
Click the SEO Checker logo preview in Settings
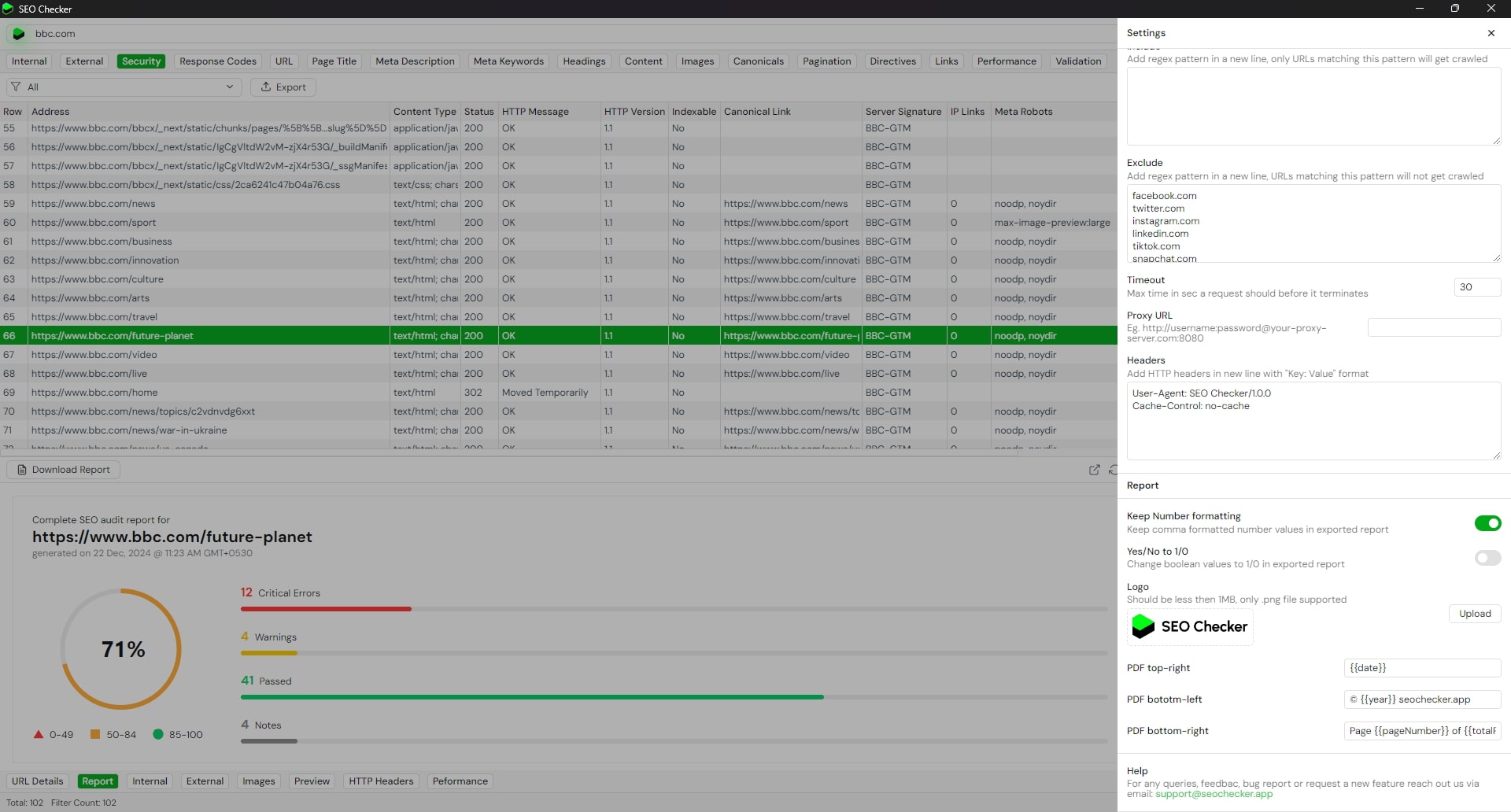(1190, 626)
